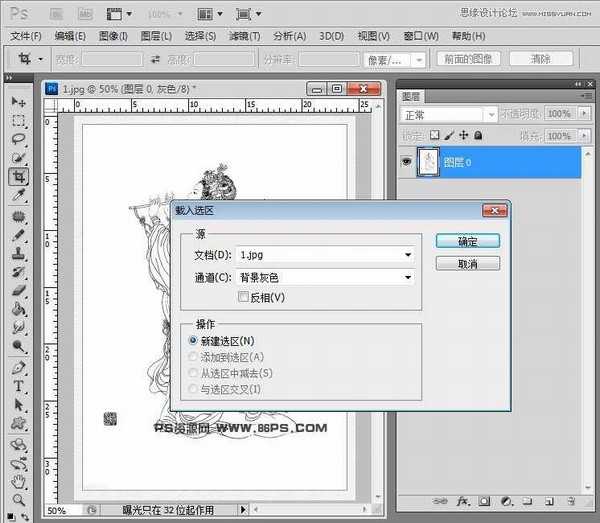Select the Rectangular Marquee tool
Image resolution: width=600 pixels, height=523 pixels.
[x=18, y=121]
